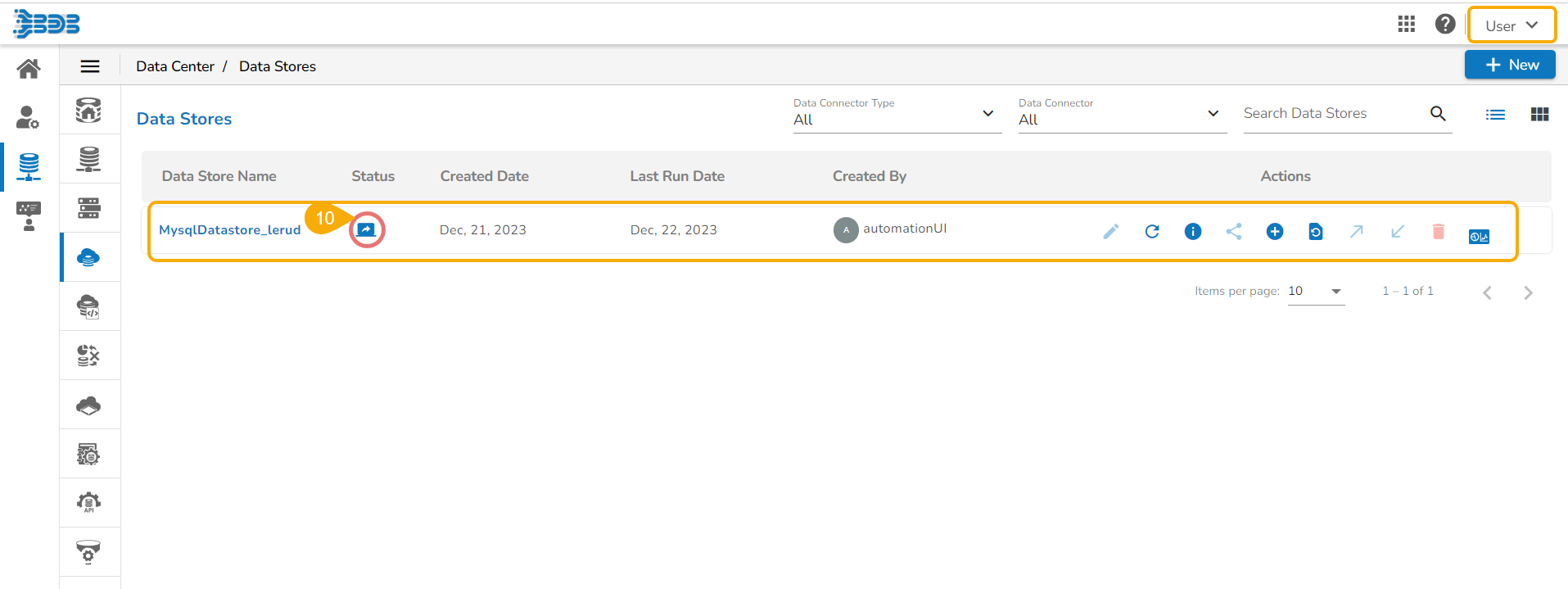Click the status icon circled in red
This screenshot has width=1568, height=589.
(x=366, y=230)
